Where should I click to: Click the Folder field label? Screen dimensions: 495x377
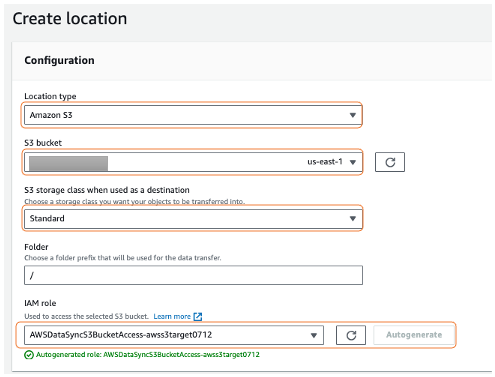click(x=36, y=247)
